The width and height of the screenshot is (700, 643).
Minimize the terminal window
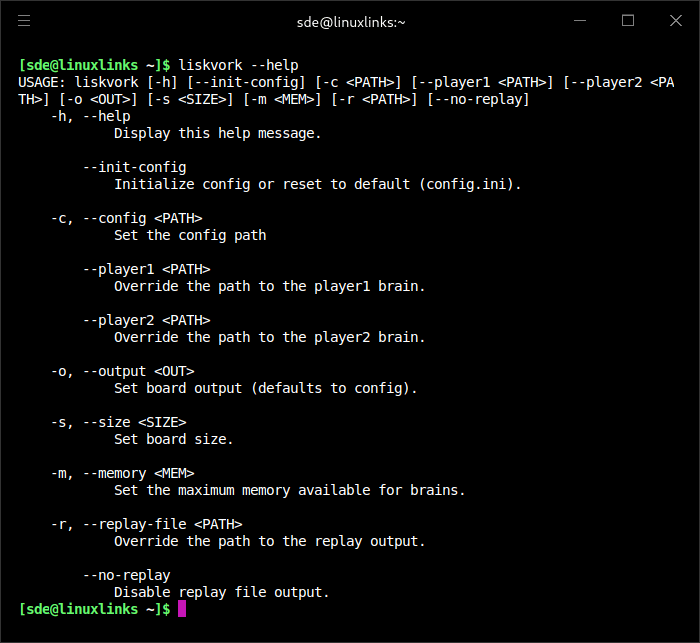[581, 21]
